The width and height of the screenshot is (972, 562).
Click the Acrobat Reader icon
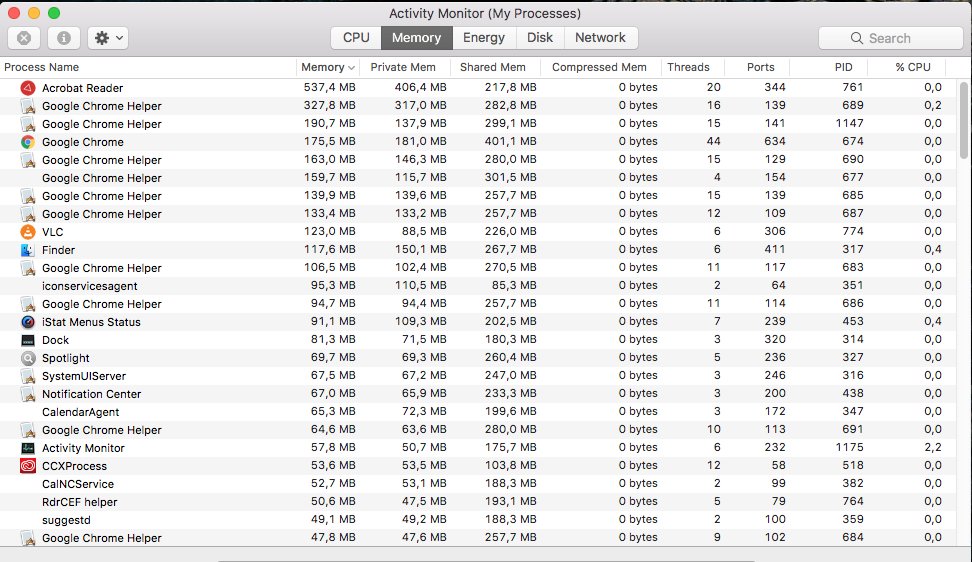[x=28, y=88]
